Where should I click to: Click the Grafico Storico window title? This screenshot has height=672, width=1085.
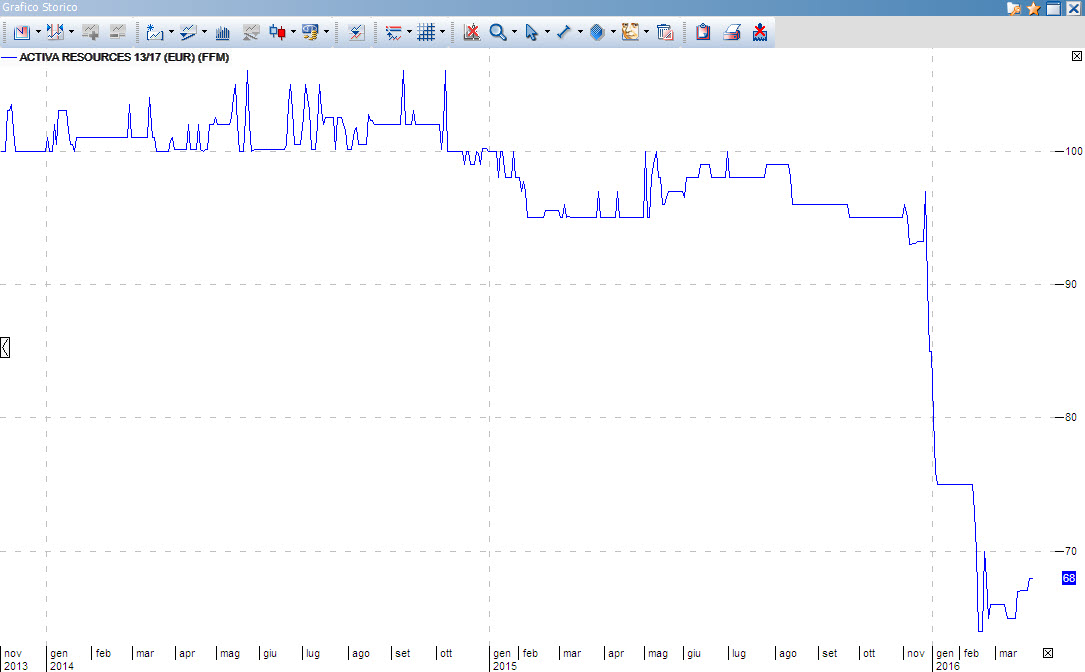[x=39, y=8]
